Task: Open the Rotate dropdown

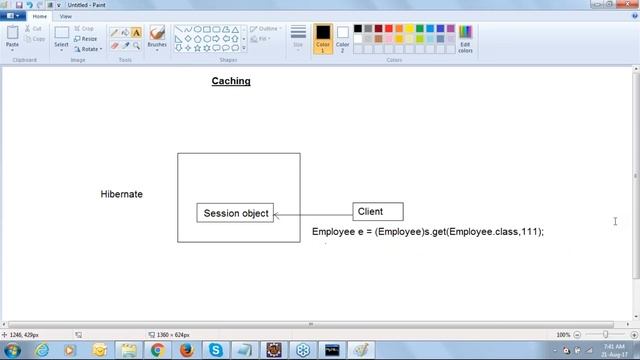Action: coord(88,49)
